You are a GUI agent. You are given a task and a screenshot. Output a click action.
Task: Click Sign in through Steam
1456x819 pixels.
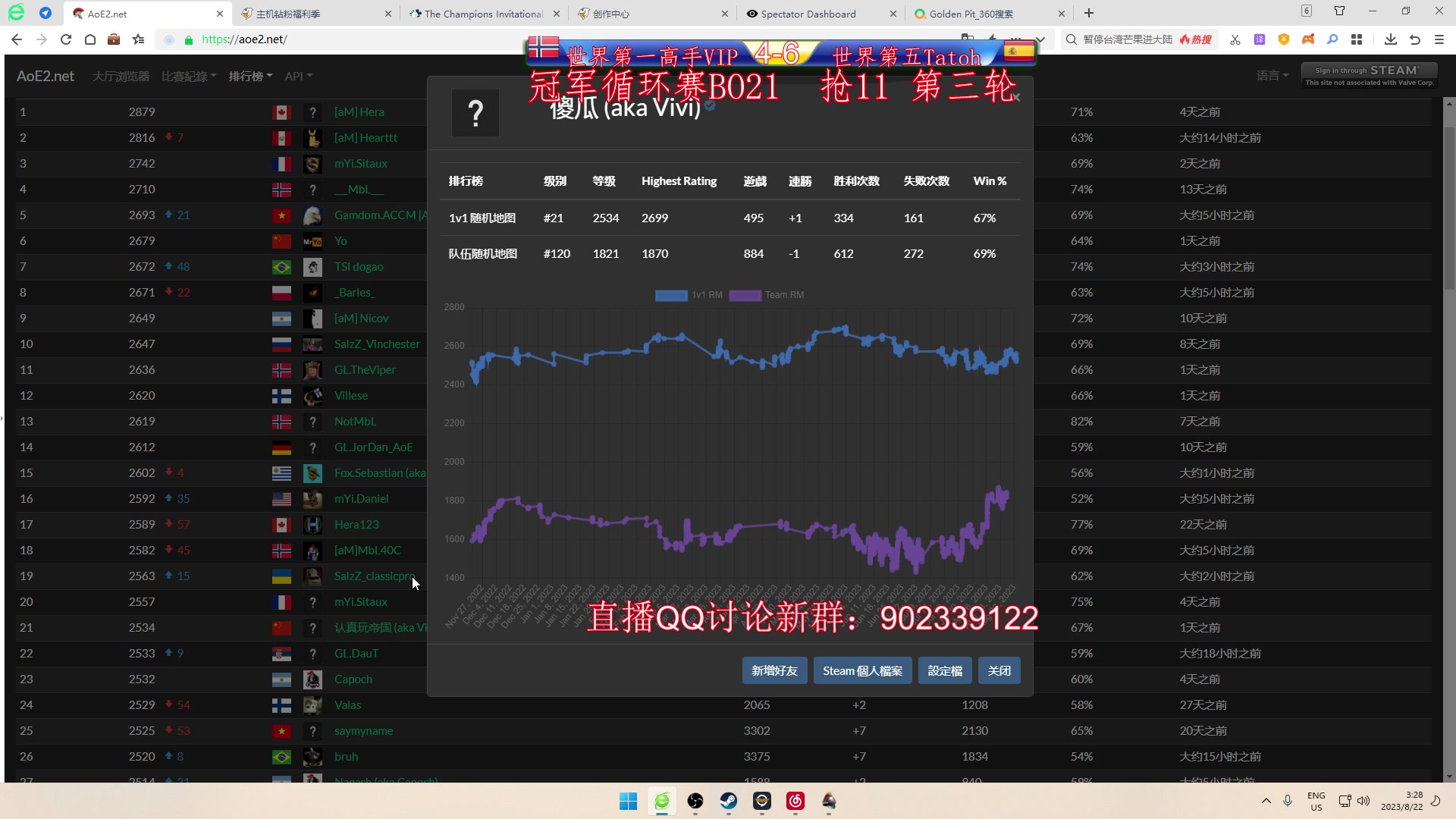[1369, 75]
